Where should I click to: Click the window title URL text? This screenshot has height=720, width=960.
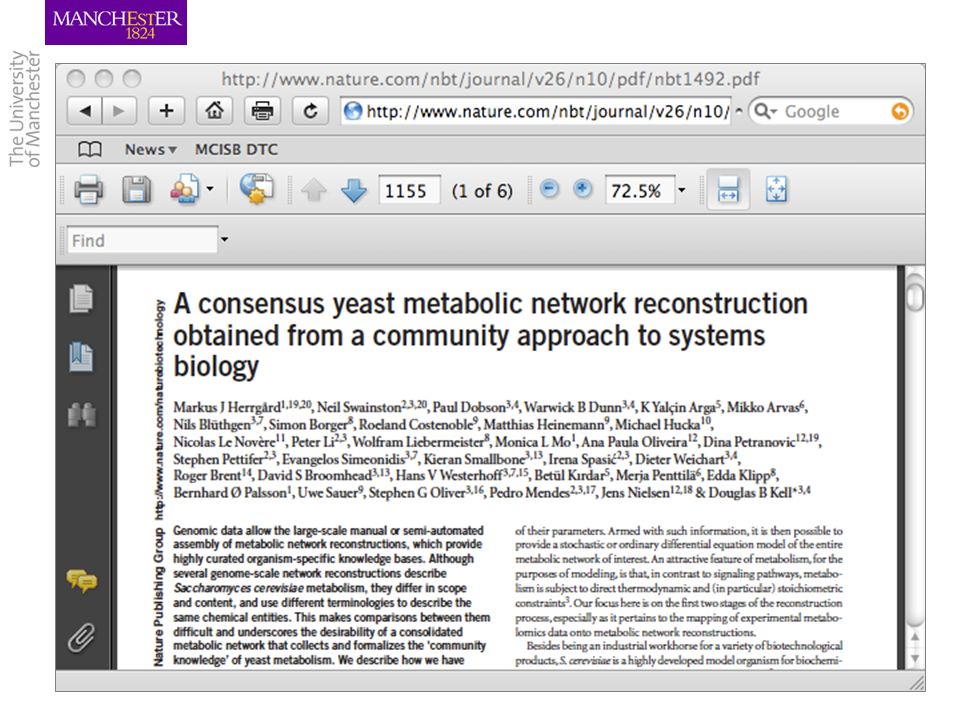490,79
